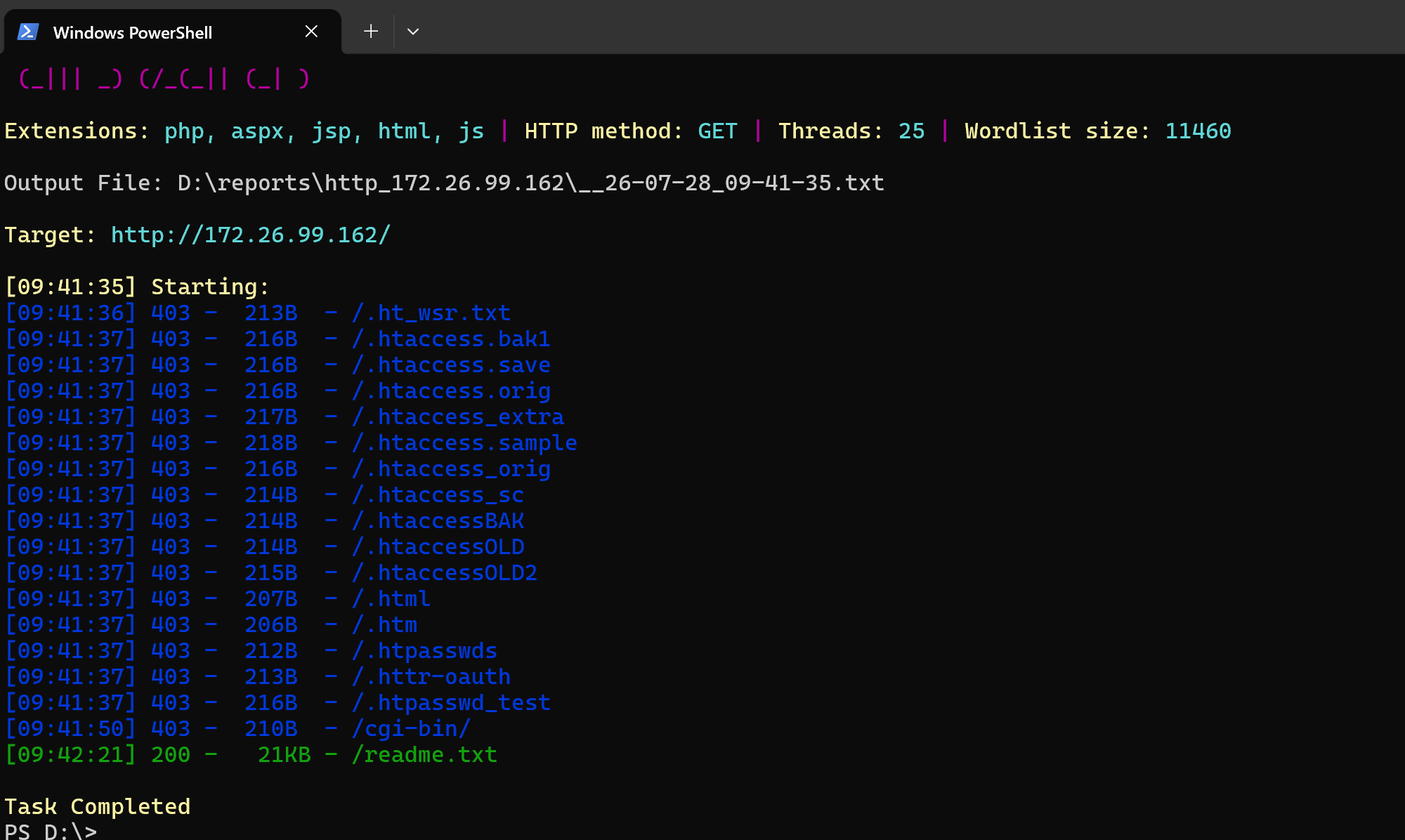Open a new tab with the plus icon
The width and height of the screenshot is (1405, 840).
pos(371,32)
